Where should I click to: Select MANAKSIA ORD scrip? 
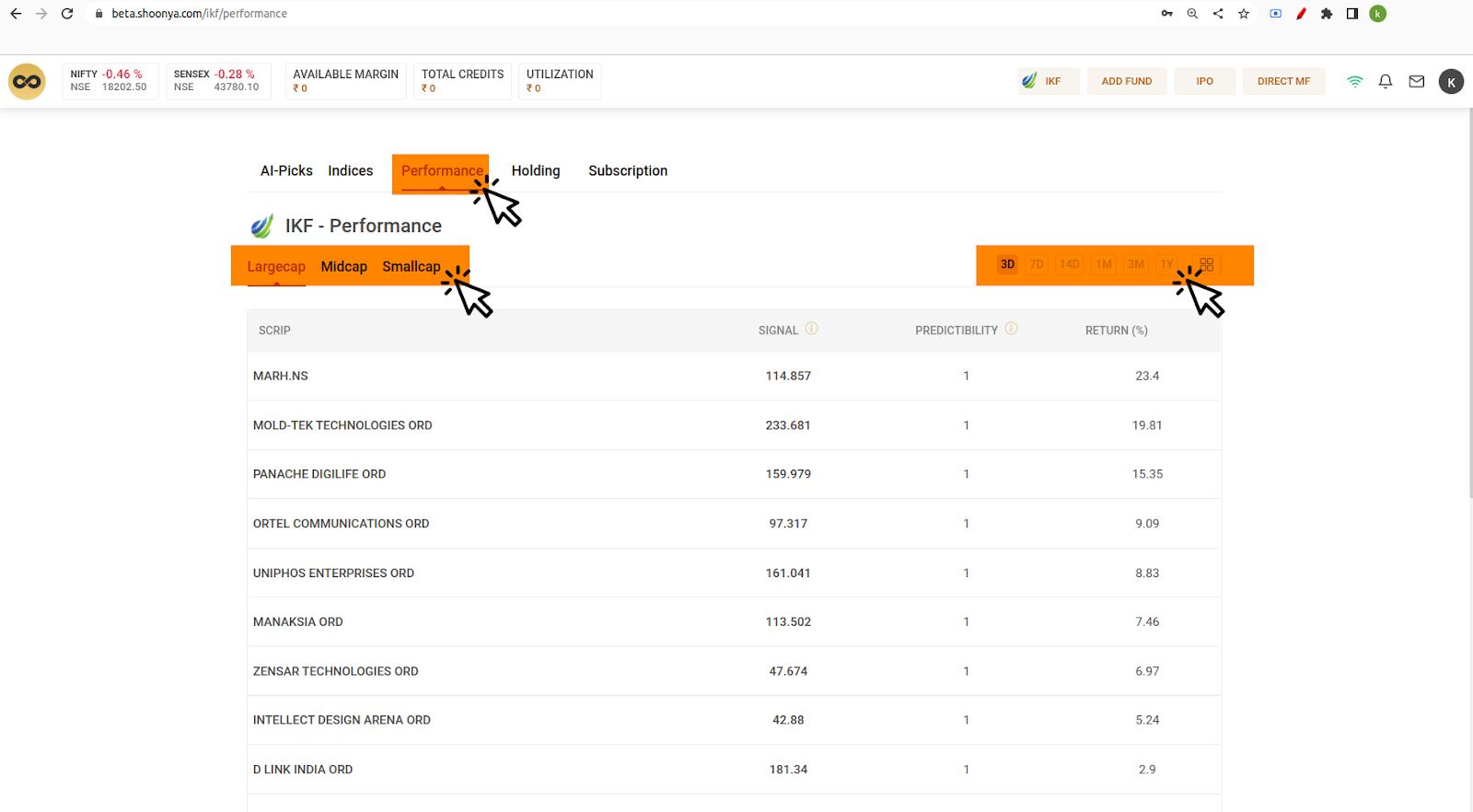[x=298, y=622]
